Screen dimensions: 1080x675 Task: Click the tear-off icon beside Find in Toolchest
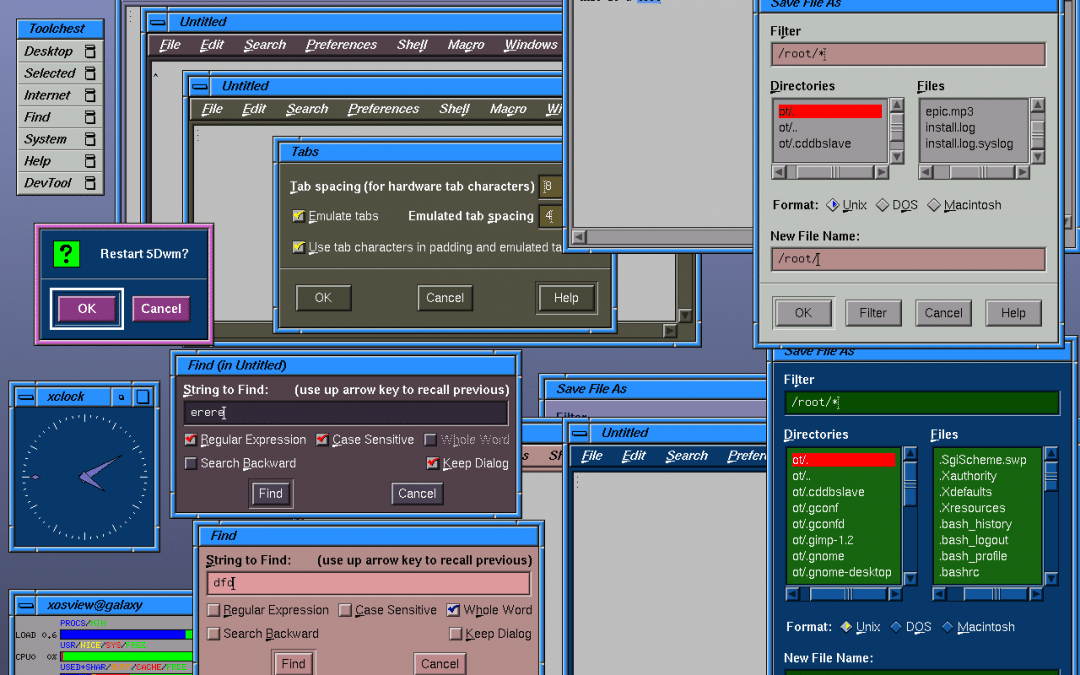pos(90,117)
